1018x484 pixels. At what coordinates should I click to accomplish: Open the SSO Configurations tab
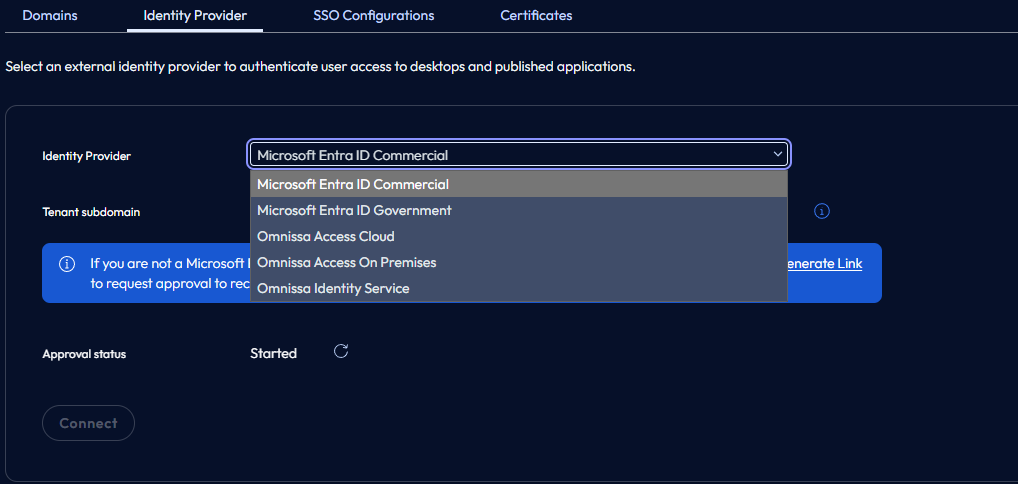pyautogui.click(x=373, y=15)
